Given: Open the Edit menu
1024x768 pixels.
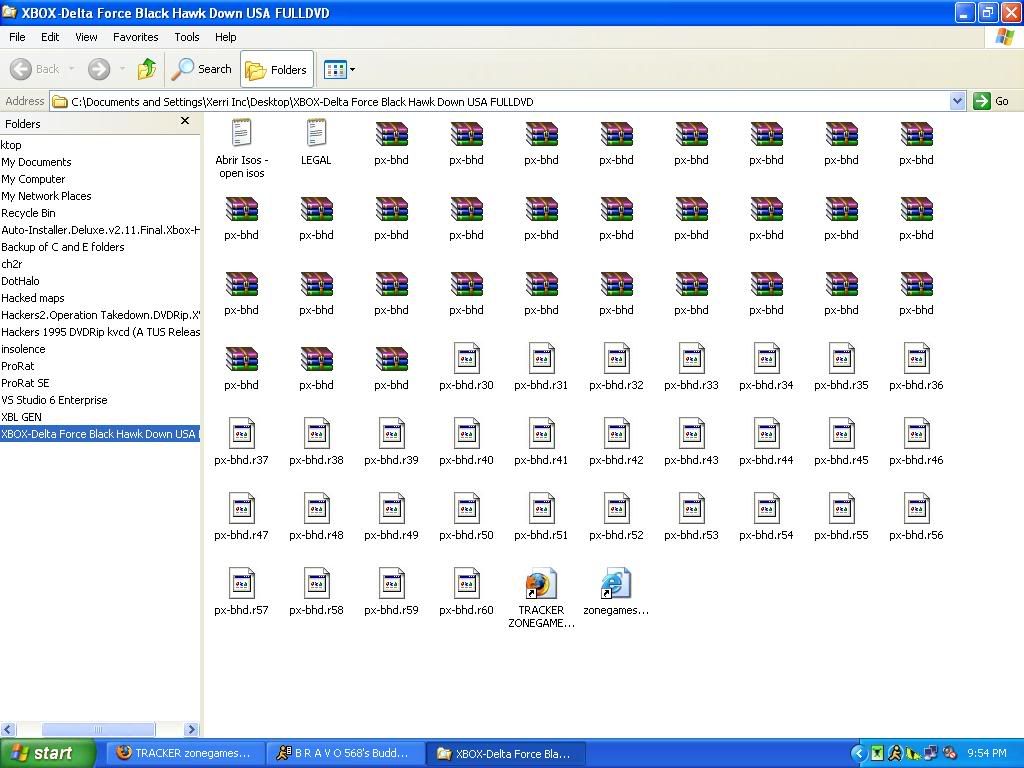Looking at the screenshot, I should 50,37.
